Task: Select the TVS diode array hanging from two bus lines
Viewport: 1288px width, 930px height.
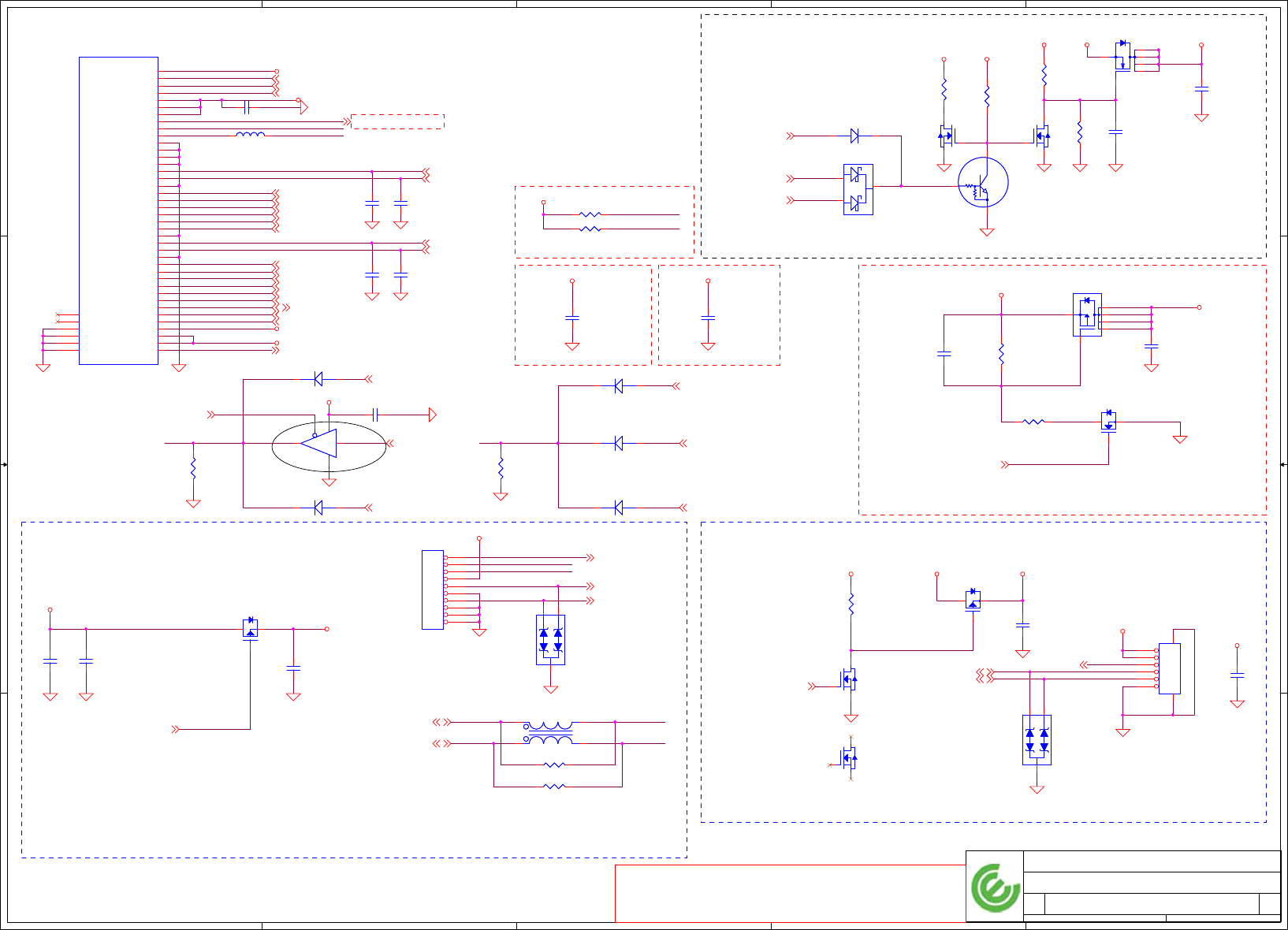Action: click(1037, 740)
